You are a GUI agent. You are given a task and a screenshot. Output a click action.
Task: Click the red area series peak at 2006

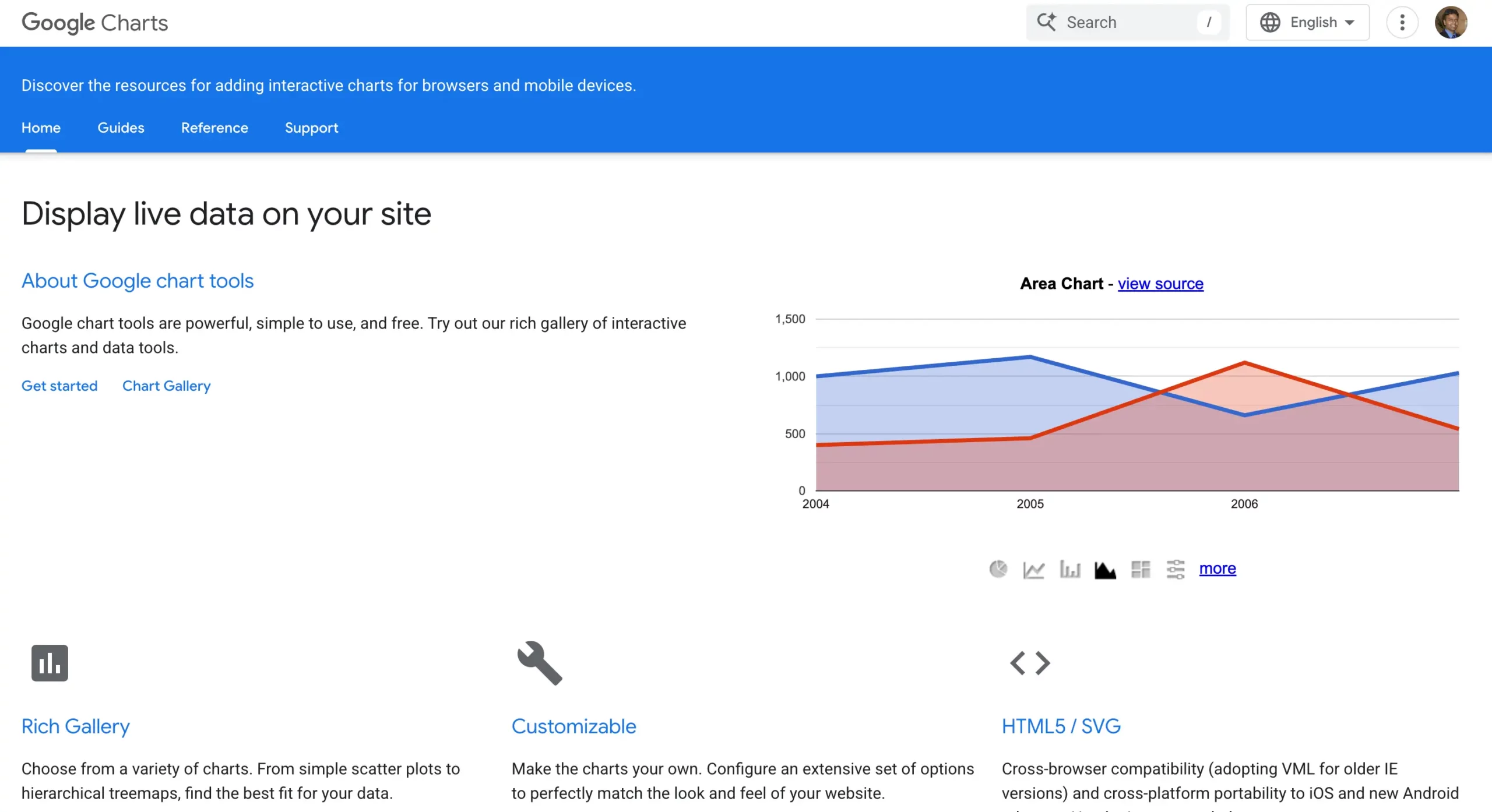point(1244,362)
